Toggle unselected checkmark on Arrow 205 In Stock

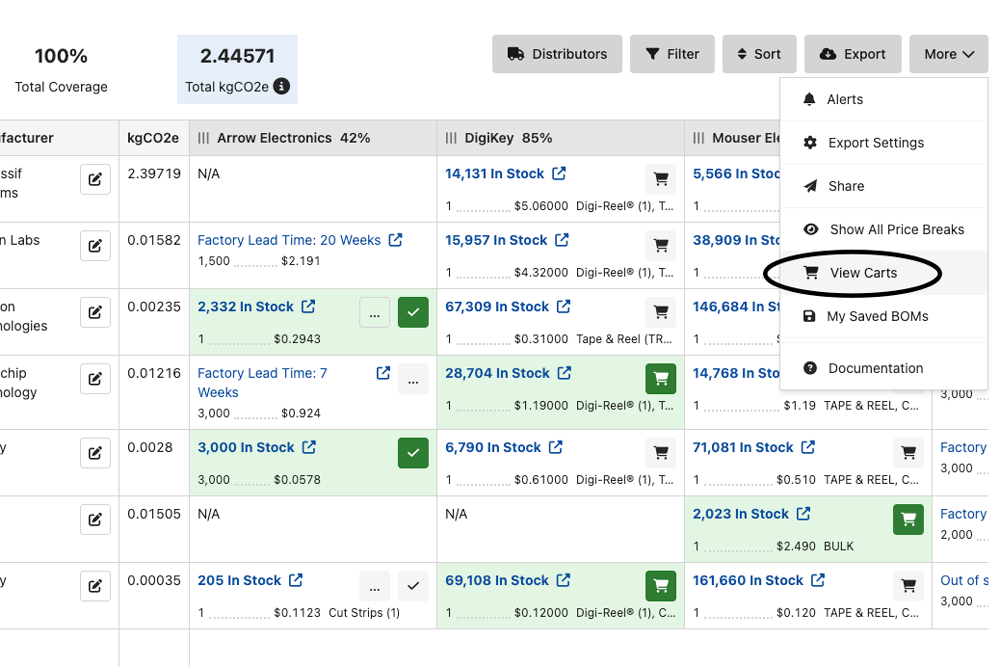click(x=413, y=586)
